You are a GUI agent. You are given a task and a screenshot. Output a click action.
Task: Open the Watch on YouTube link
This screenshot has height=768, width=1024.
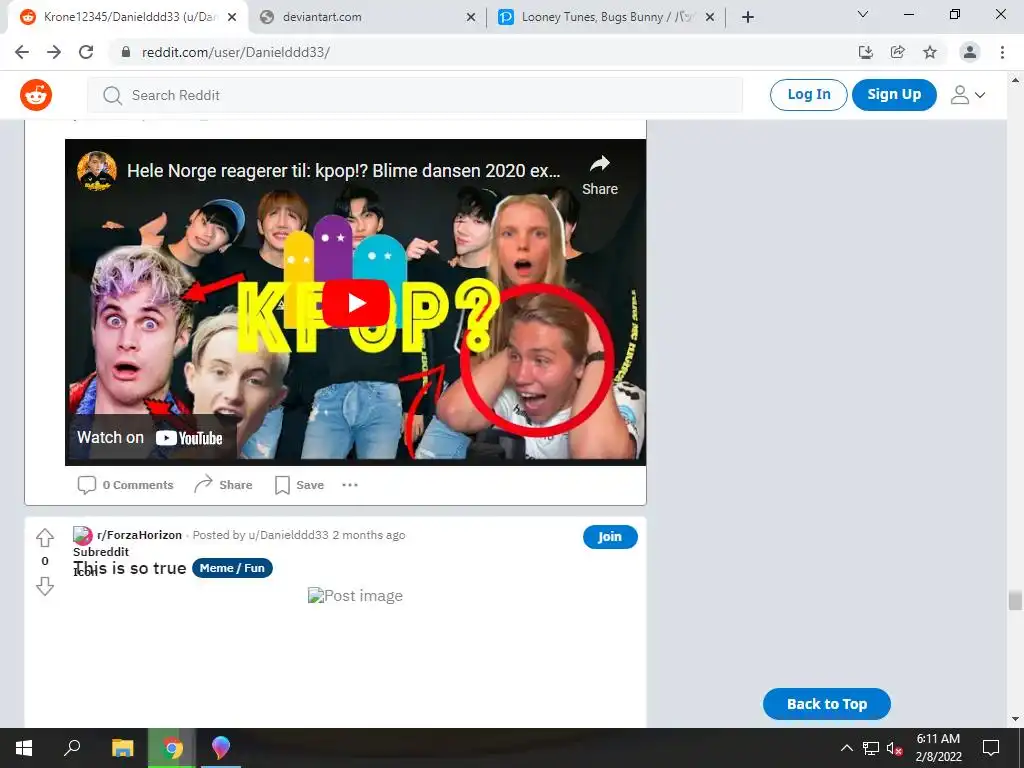tap(150, 438)
